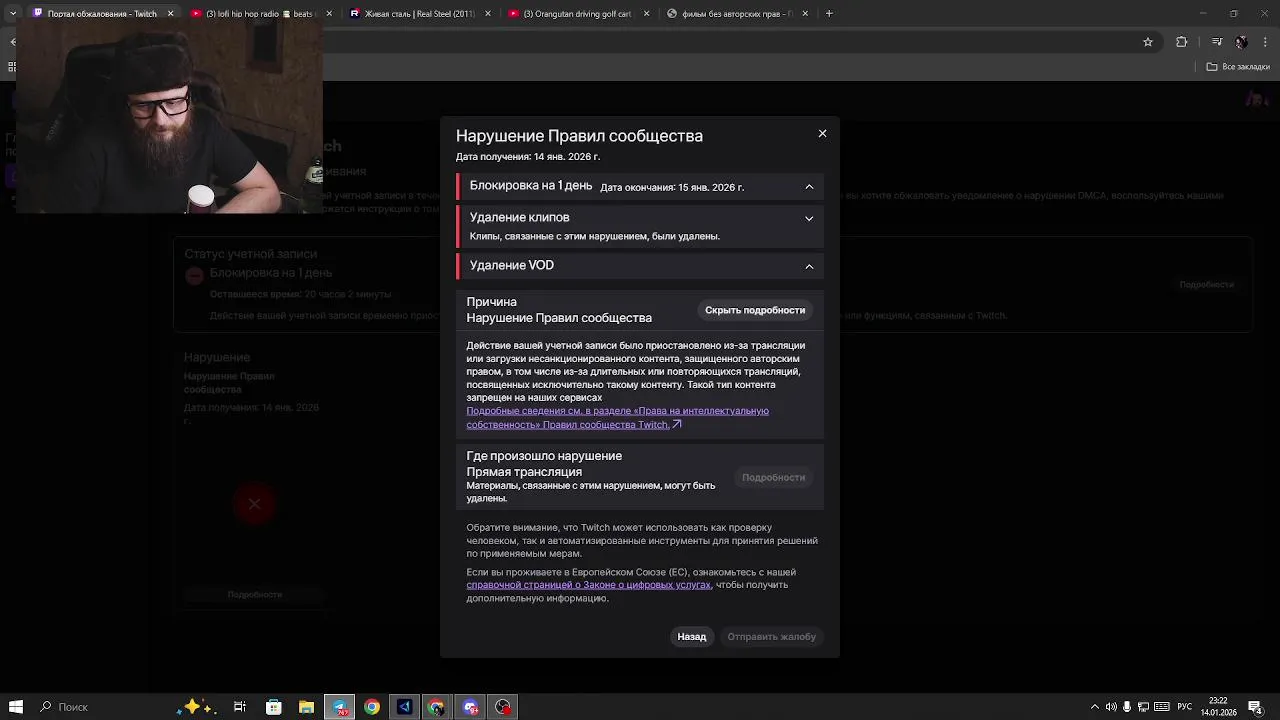
Task: Open the media control icon in toolbar
Action: [1217, 42]
